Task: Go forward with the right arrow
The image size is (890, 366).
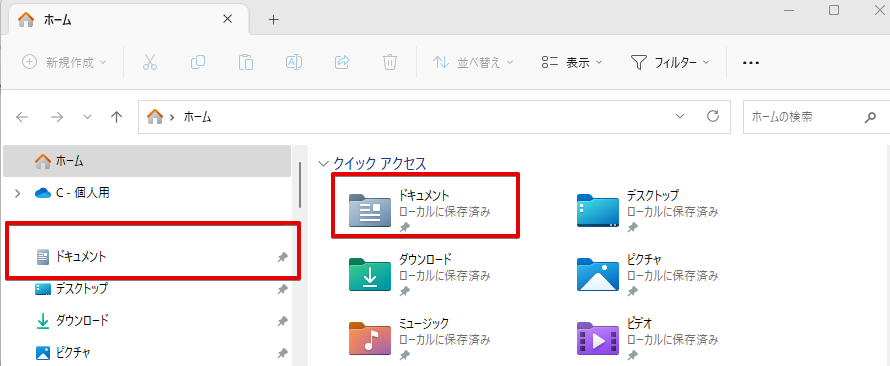Action: (x=57, y=117)
